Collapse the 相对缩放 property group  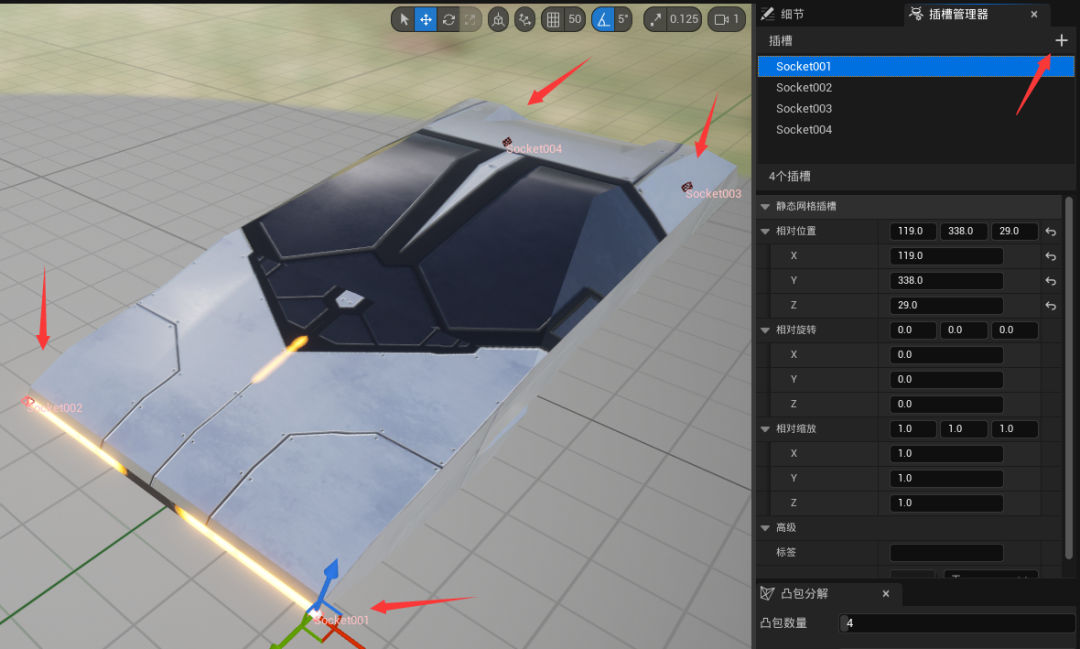click(765, 429)
